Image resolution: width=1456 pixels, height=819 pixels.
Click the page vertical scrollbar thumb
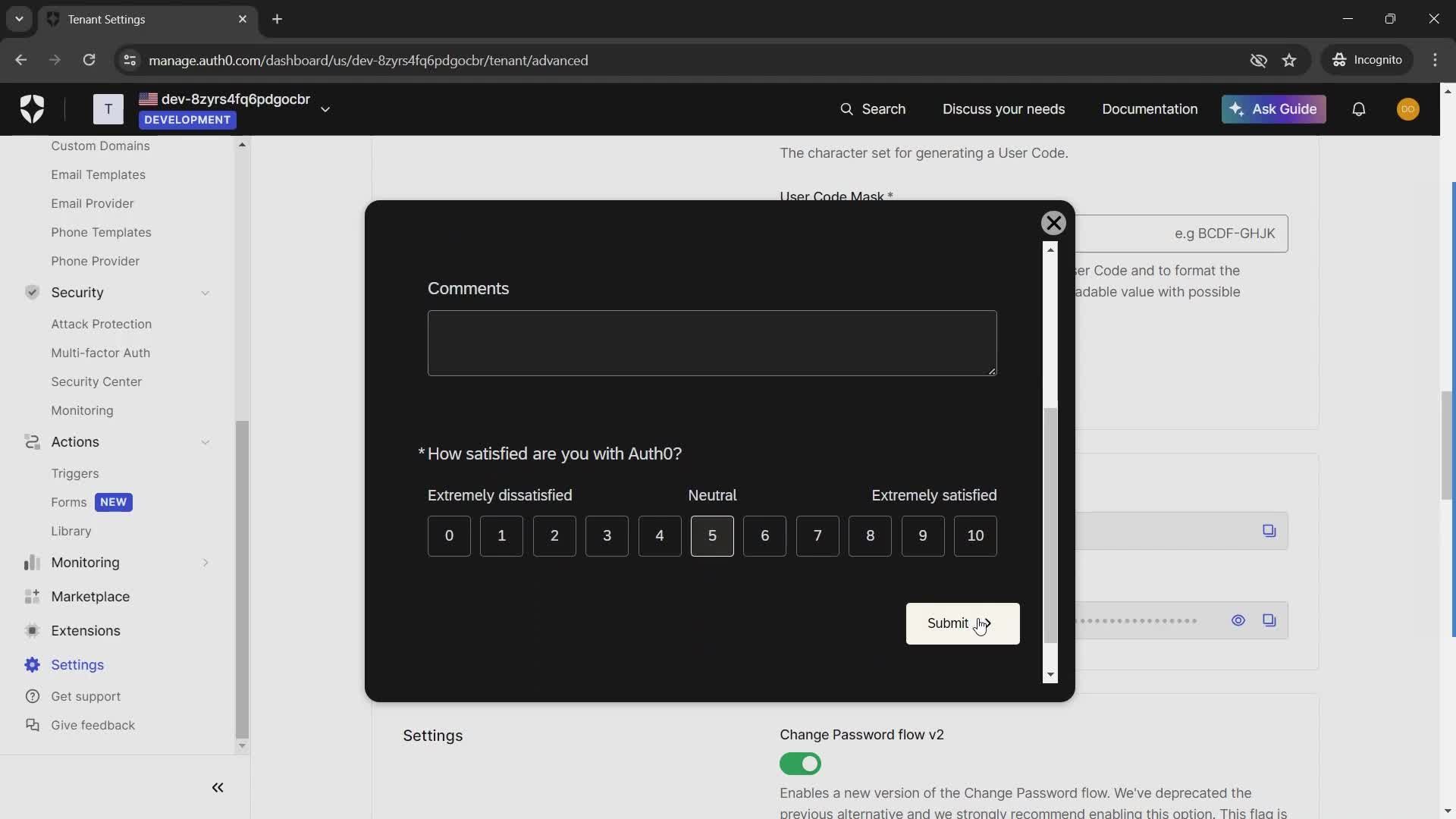coord(1447,444)
